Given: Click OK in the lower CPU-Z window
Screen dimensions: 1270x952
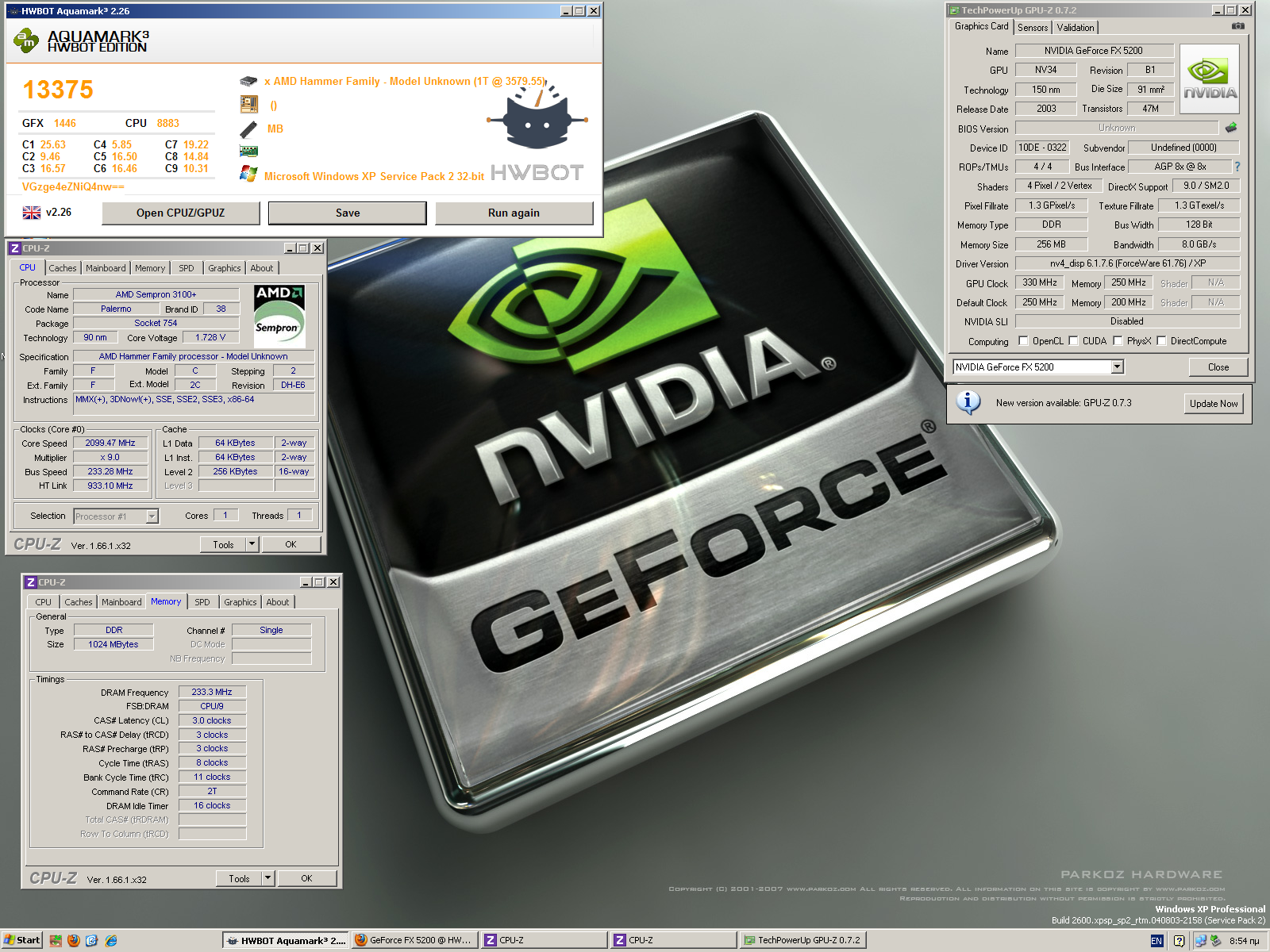Looking at the screenshot, I should click(306, 878).
